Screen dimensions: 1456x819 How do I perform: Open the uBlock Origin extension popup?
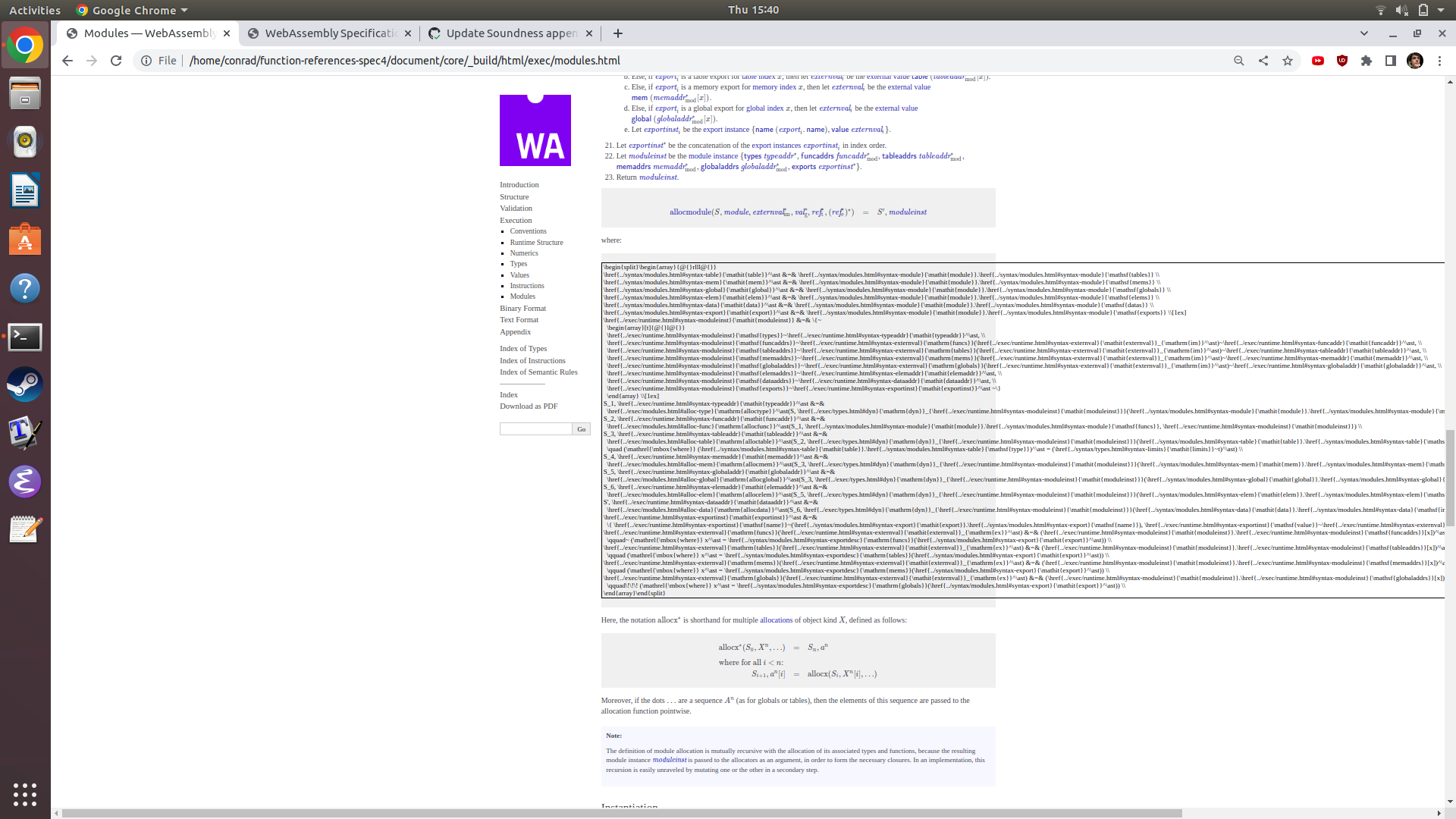(1342, 61)
